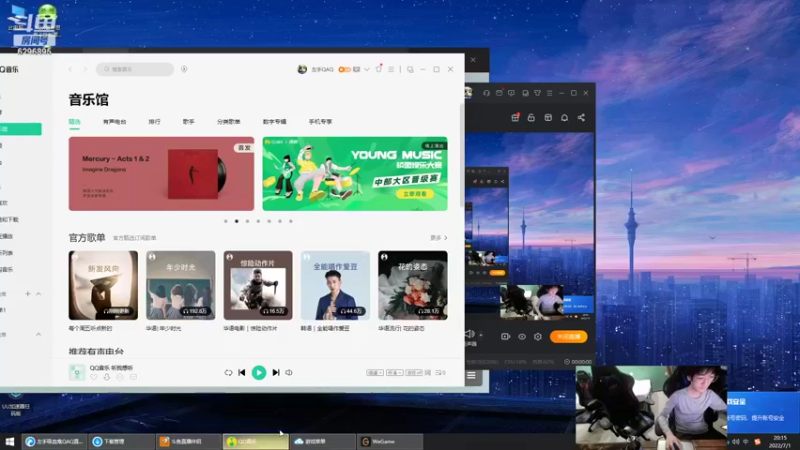Viewport: 800px width, 450px height.
Task: Open the 倍速 playback speed dropdown
Action: click(374, 373)
